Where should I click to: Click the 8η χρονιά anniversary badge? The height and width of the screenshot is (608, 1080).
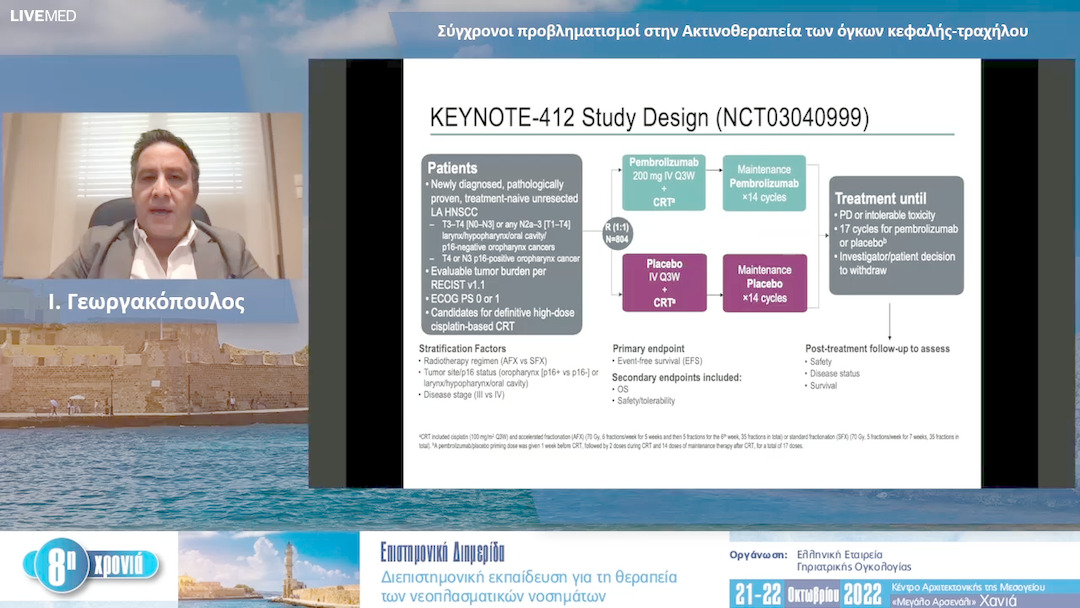(x=90, y=566)
